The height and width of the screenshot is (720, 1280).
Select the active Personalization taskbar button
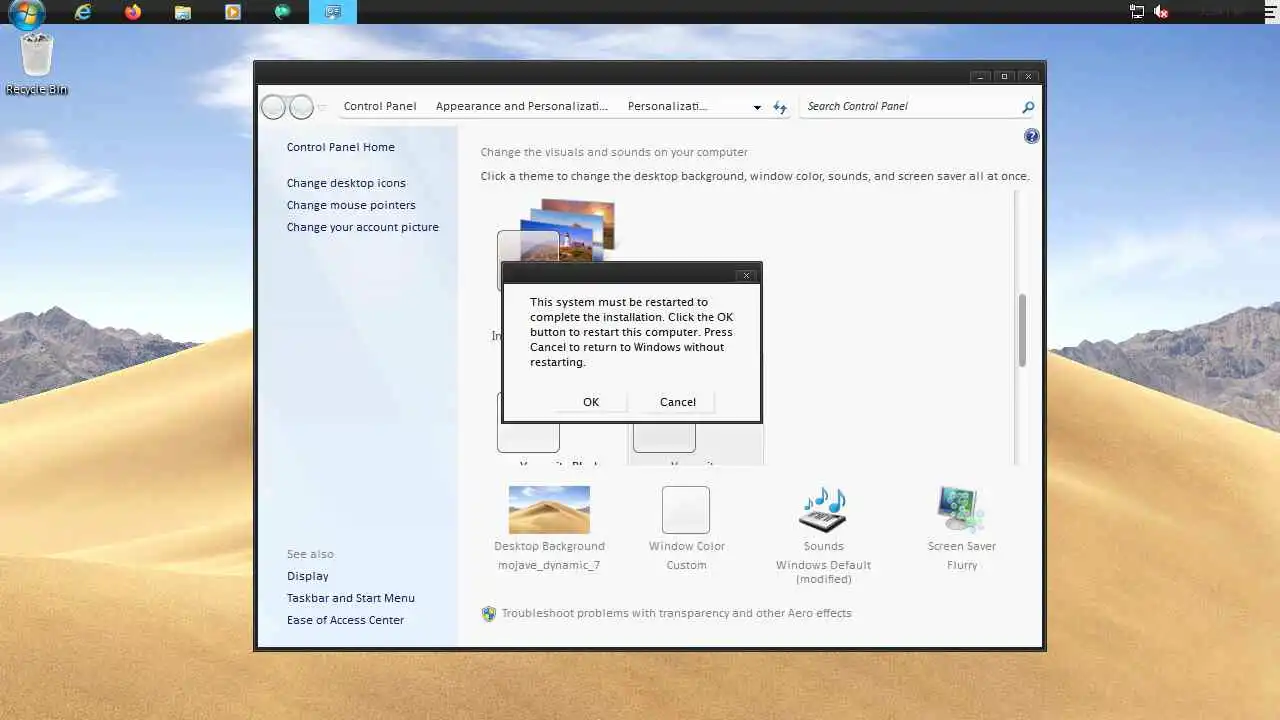333,12
